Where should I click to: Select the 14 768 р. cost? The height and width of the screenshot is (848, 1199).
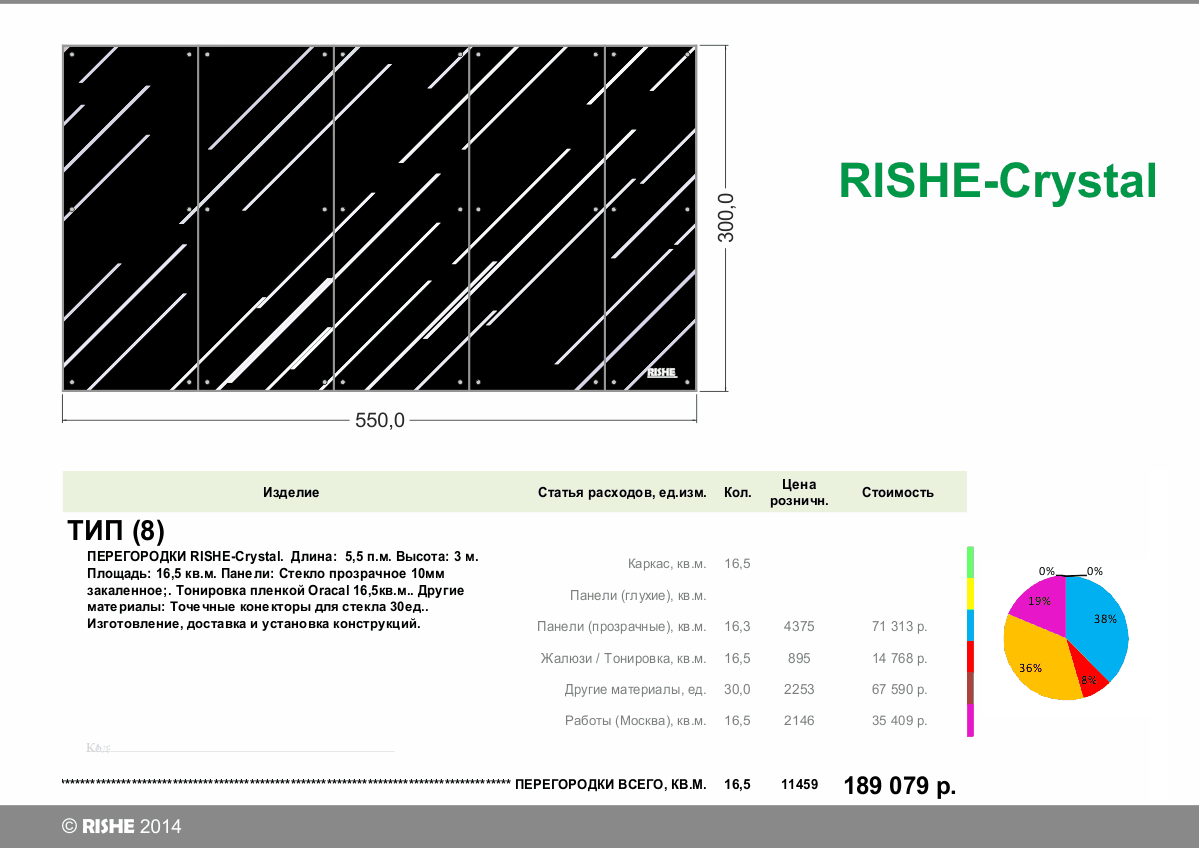pos(899,658)
